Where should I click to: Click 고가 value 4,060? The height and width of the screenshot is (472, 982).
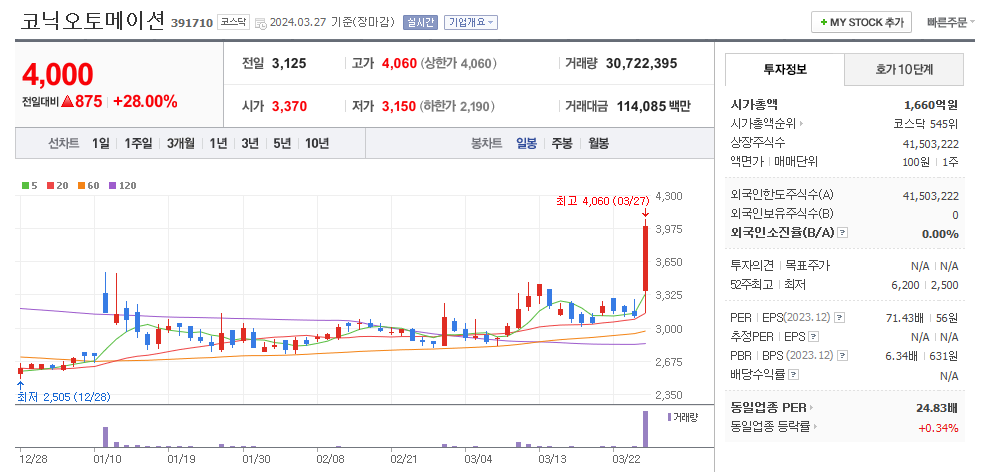click(399, 63)
